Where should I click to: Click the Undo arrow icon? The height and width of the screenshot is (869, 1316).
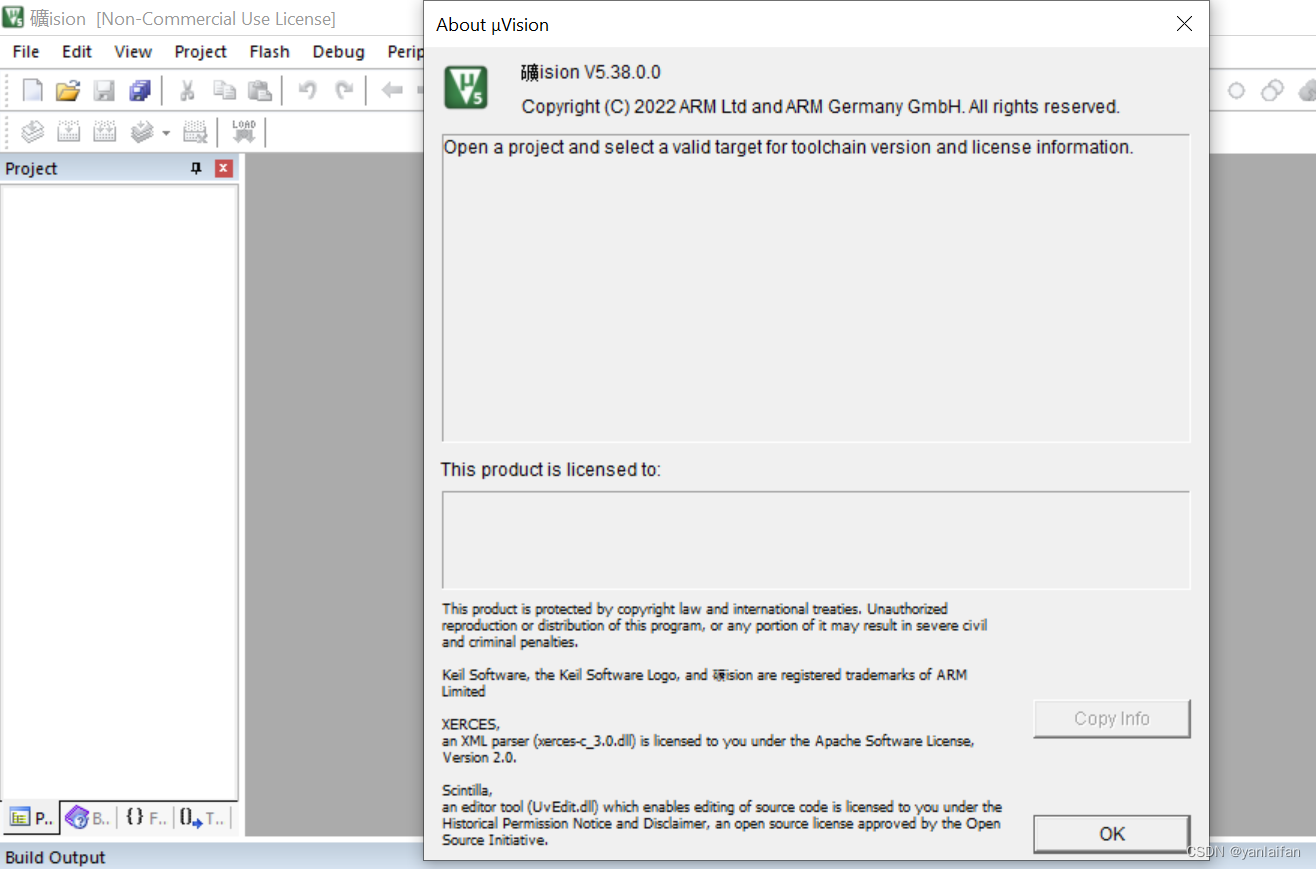(308, 91)
